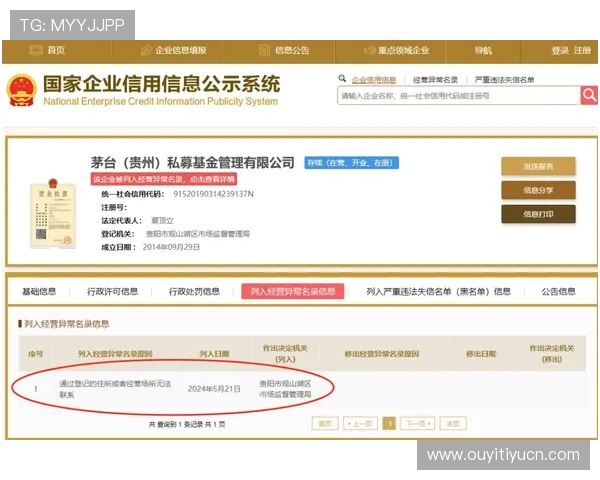The width and height of the screenshot is (600, 480).
Task: Click credit code 91520190314239137N
Action: 214,194
